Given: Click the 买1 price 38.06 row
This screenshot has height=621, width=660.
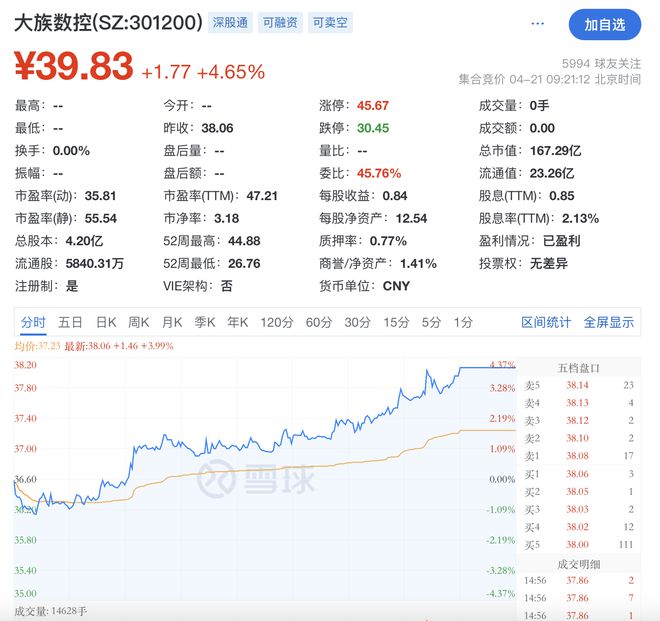Looking at the screenshot, I should click(579, 474).
